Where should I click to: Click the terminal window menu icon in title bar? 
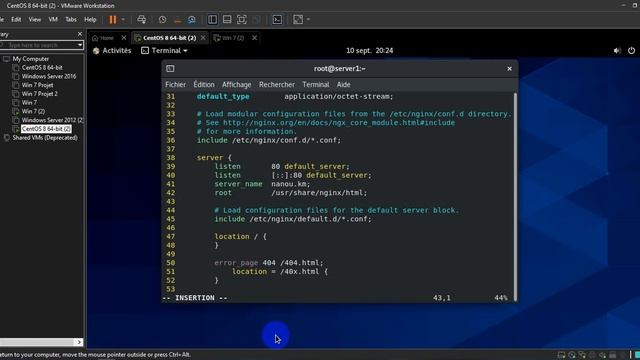(170, 69)
